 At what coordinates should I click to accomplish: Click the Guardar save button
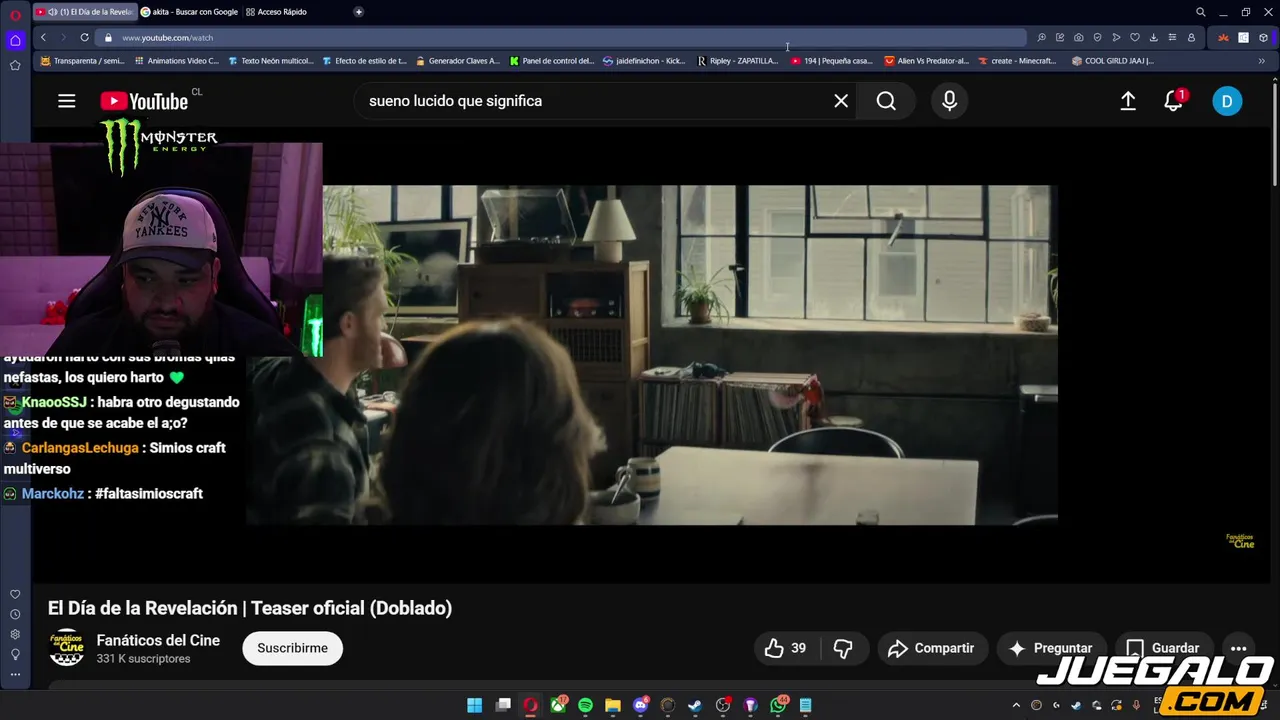point(1162,648)
